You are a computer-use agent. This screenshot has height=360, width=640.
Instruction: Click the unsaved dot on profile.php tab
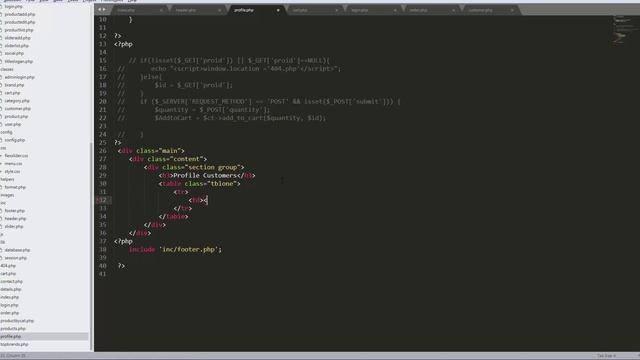point(278,10)
